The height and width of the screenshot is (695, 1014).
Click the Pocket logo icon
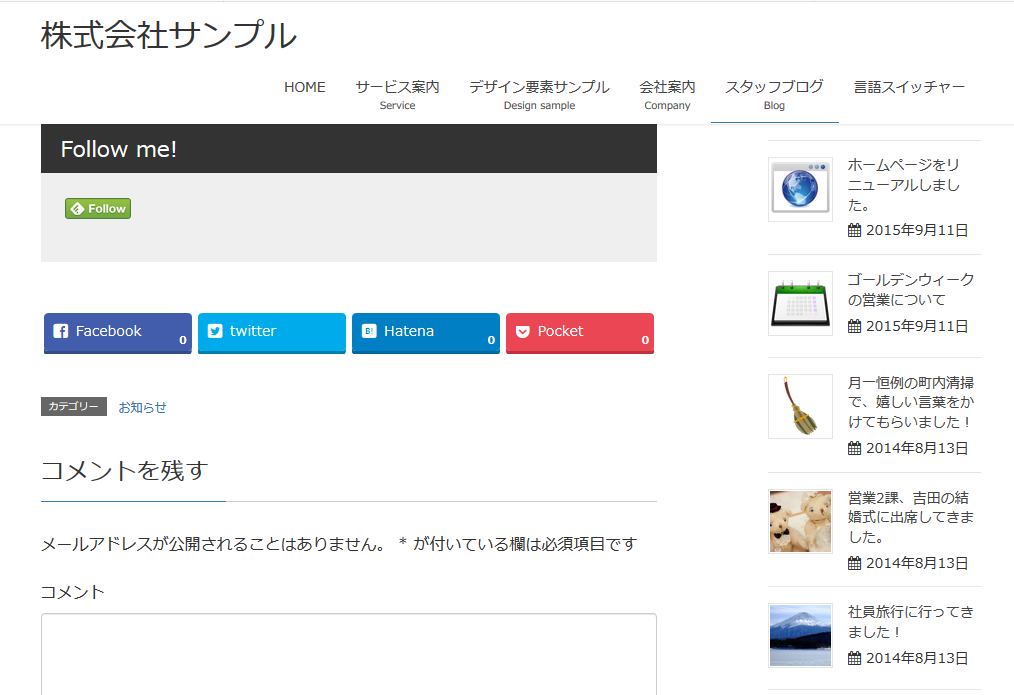523,331
